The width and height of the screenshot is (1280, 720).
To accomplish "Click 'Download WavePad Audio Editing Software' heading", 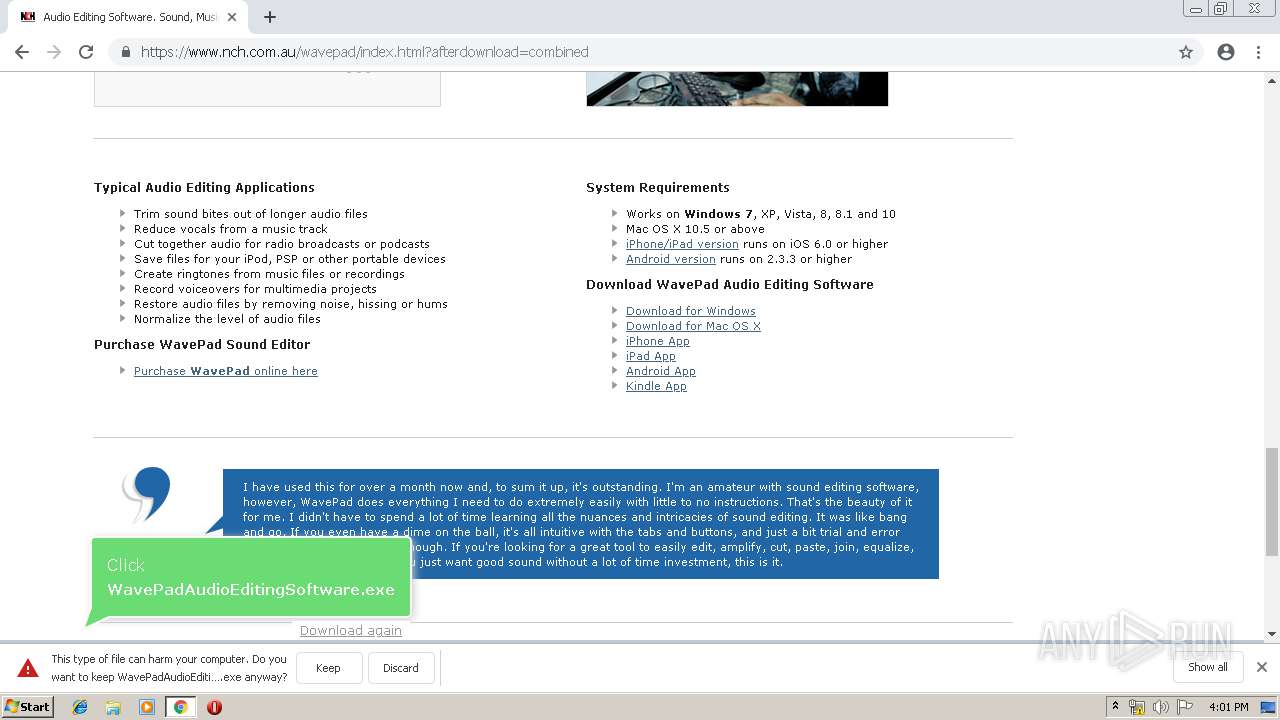I will [x=730, y=284].
